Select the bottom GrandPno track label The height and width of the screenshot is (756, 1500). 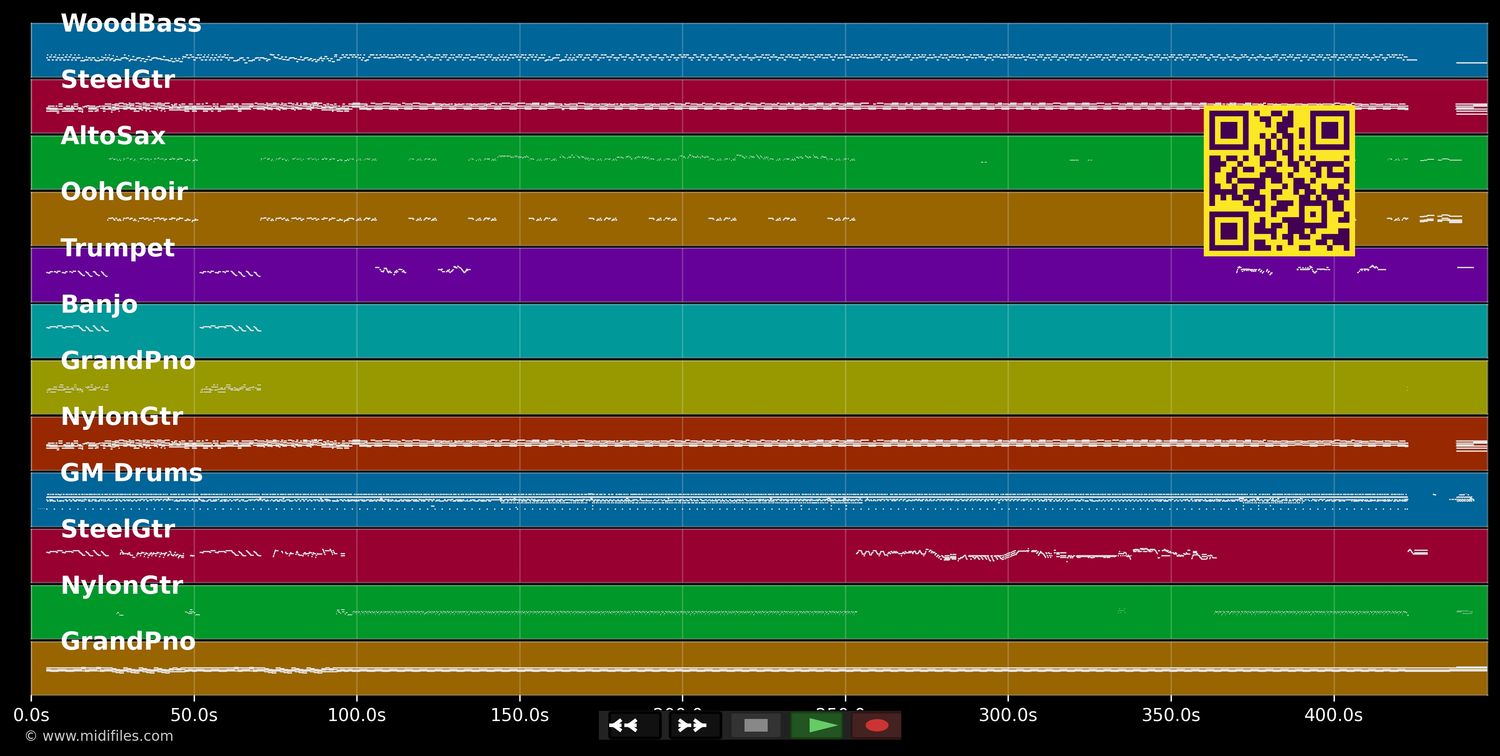point(128,641)
